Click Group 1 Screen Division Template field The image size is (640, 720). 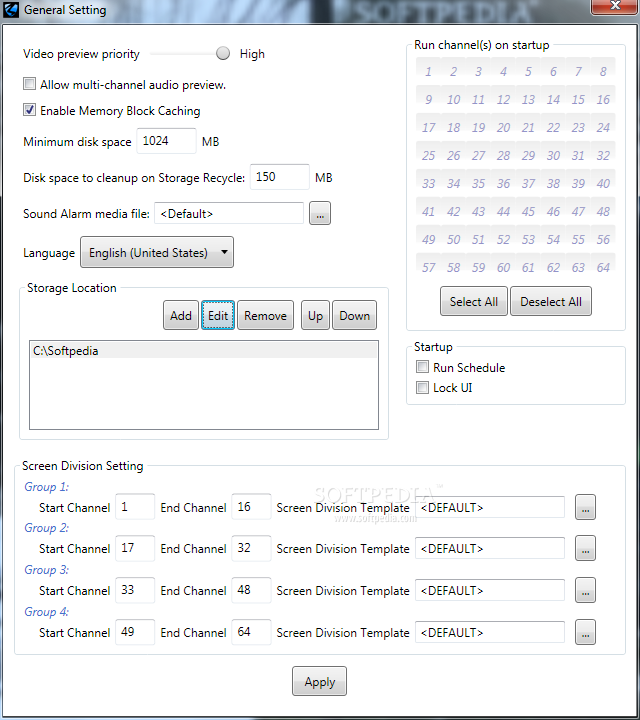click(490, 507)
